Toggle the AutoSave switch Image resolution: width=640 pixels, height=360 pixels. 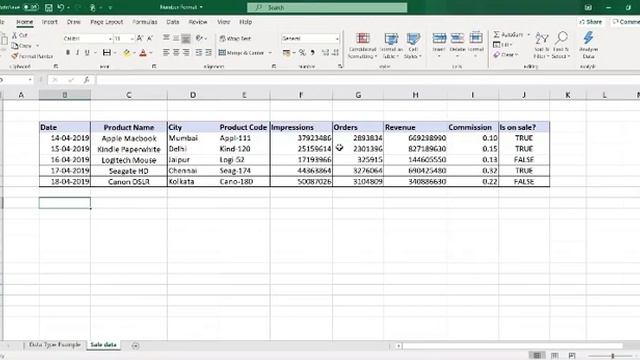[x=31, y=7]
